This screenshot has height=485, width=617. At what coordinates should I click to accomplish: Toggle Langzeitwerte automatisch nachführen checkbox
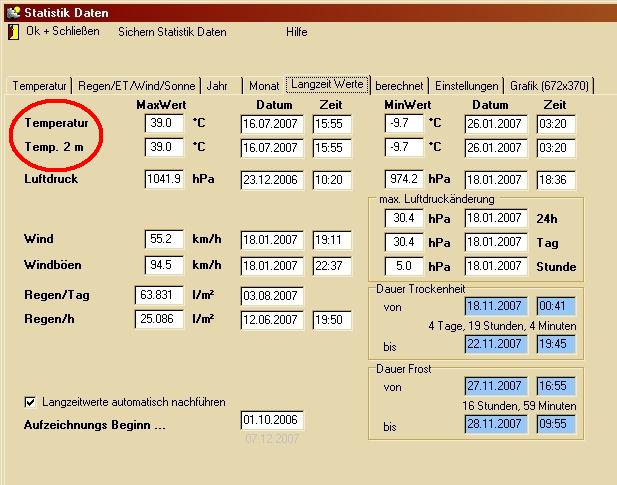[x=30, y=402]
